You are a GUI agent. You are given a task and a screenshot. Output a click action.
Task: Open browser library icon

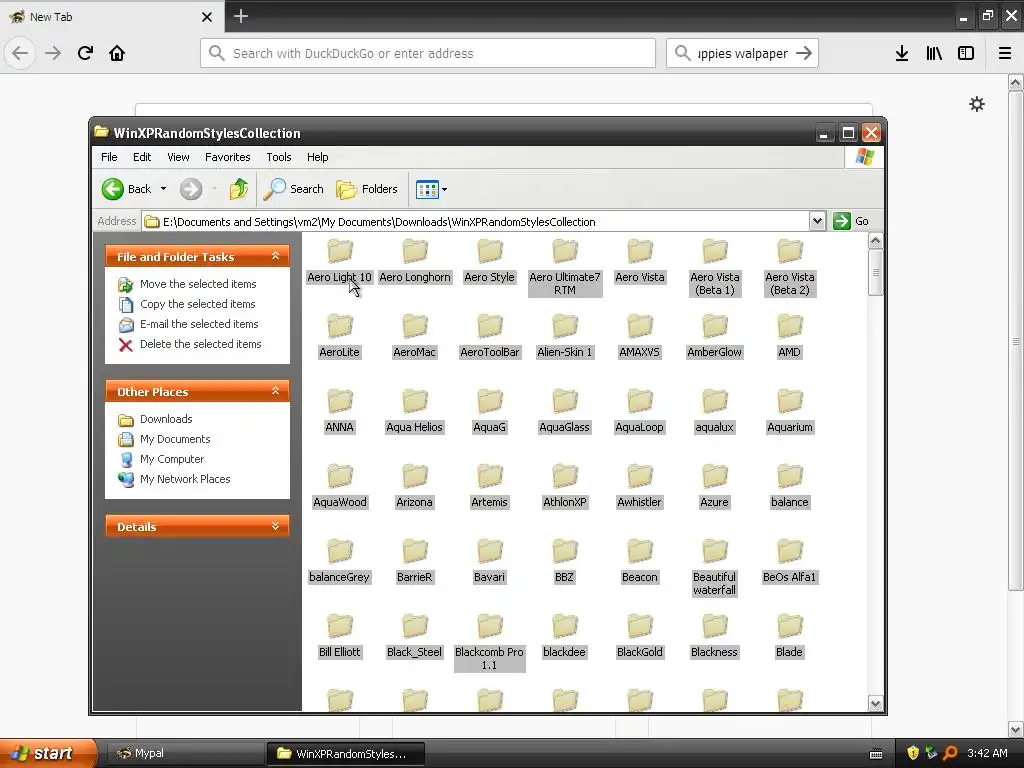934,53
